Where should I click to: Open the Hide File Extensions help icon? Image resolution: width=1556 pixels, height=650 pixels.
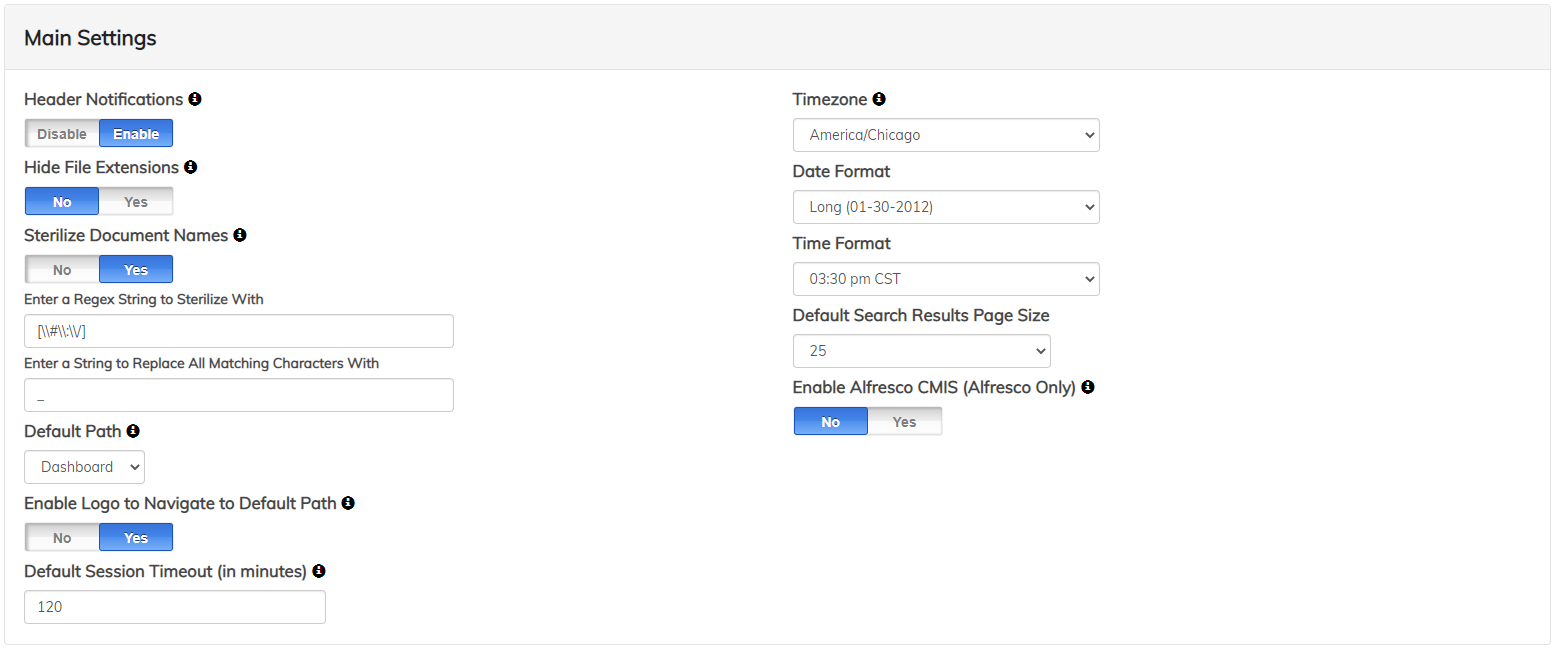tap(191, 167)
